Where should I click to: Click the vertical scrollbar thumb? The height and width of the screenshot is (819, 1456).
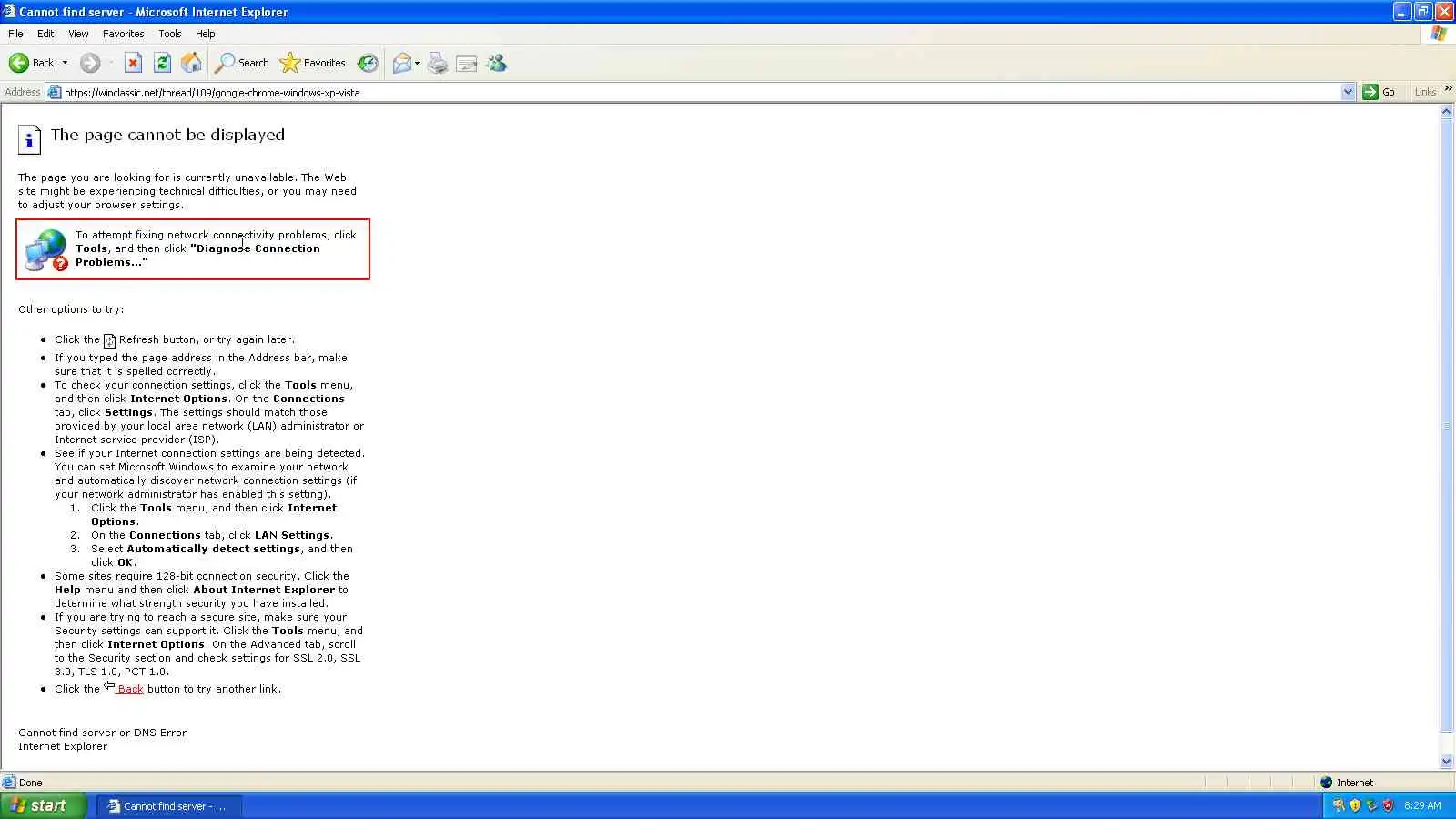[1447, 425]
